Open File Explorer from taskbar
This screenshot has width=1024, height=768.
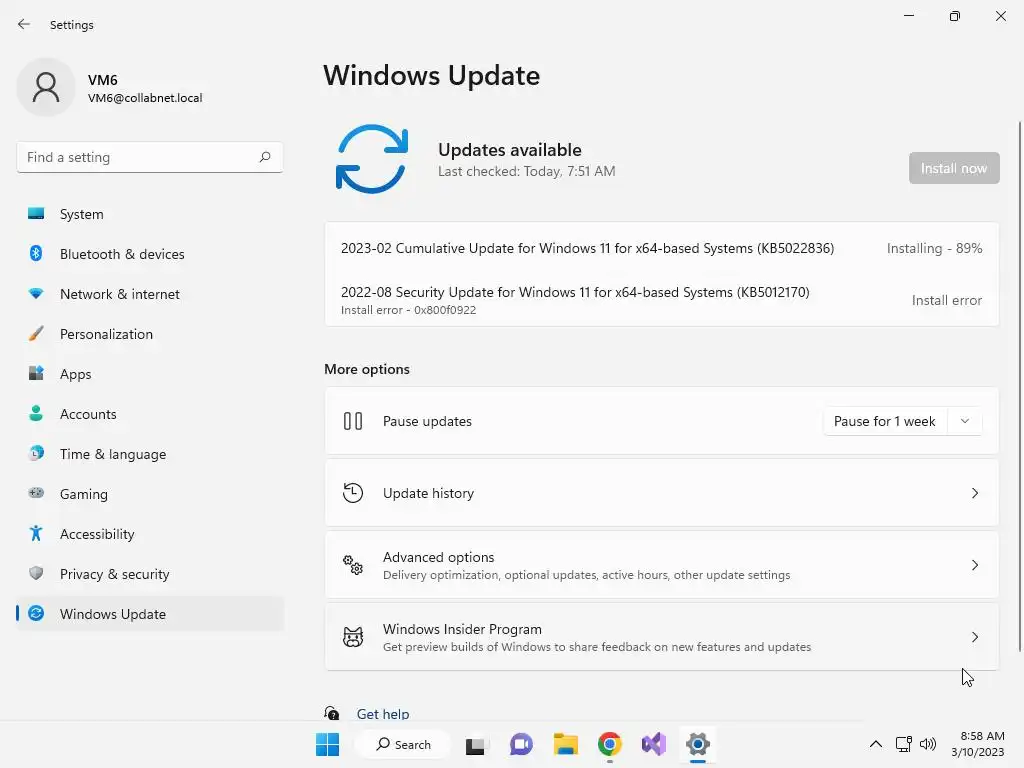[x=566, y=744]
